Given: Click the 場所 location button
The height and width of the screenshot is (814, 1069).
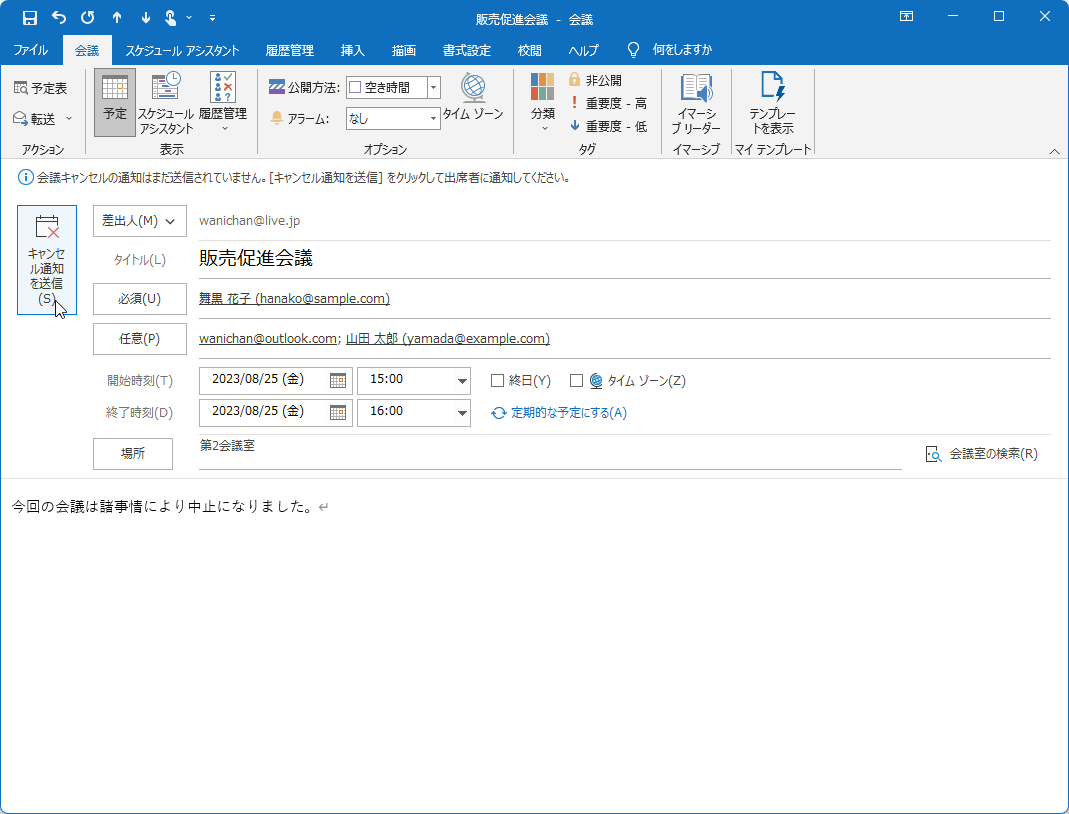Looking at the screenshot, I should tap(133, 453).
